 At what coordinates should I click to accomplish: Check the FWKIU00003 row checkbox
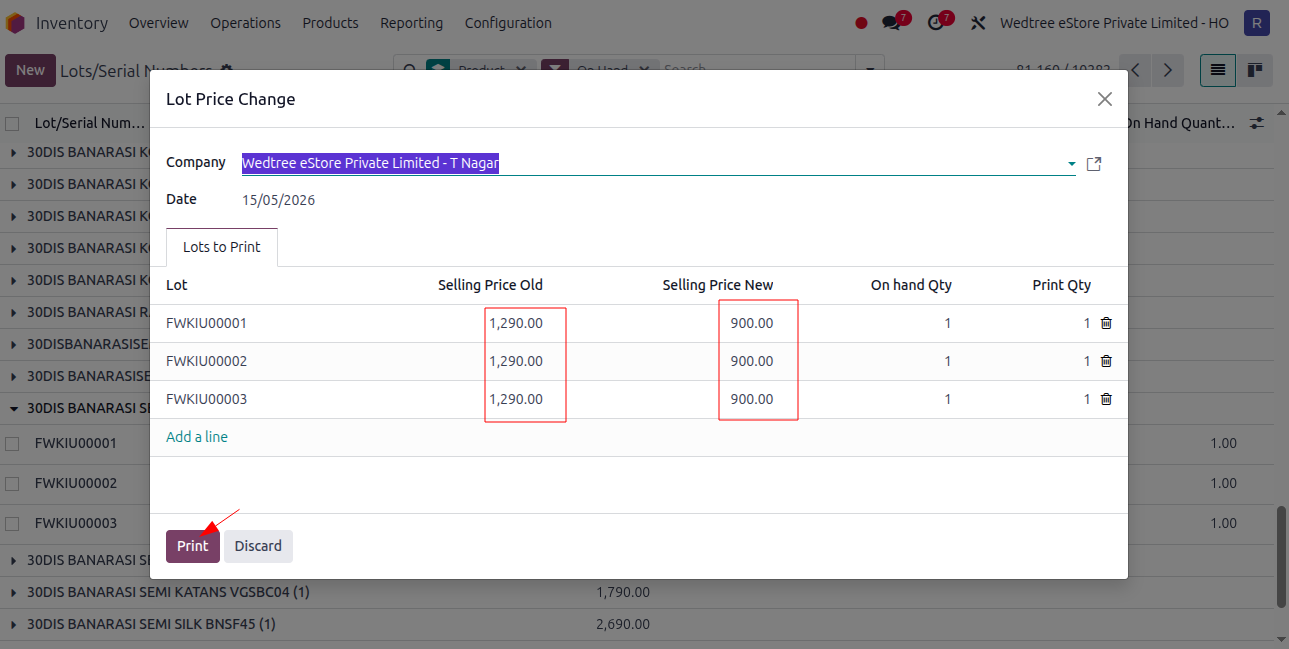click(x=12, y=523)
